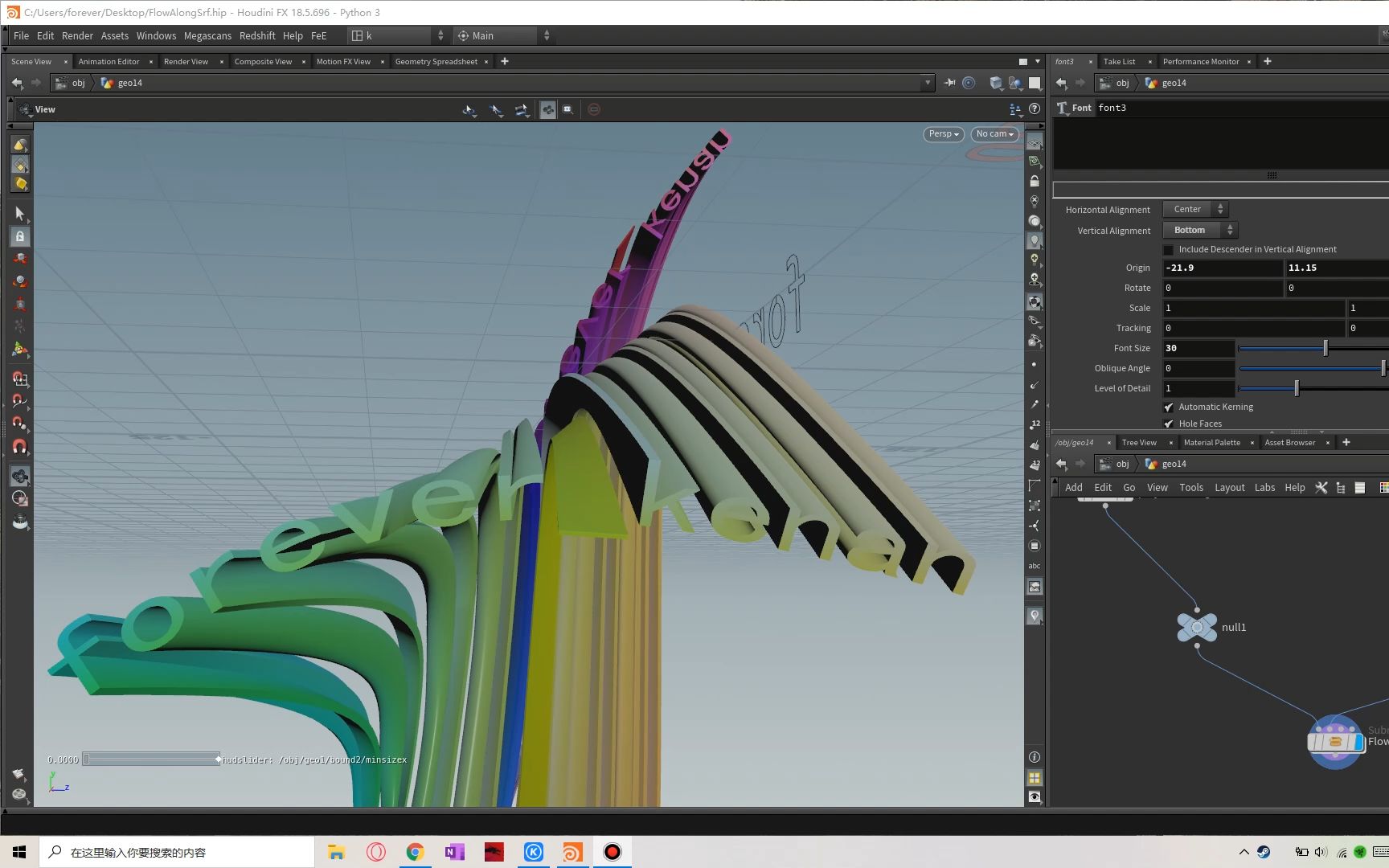Enable Include Descender in Vertical Alignment

point(1169,249)
